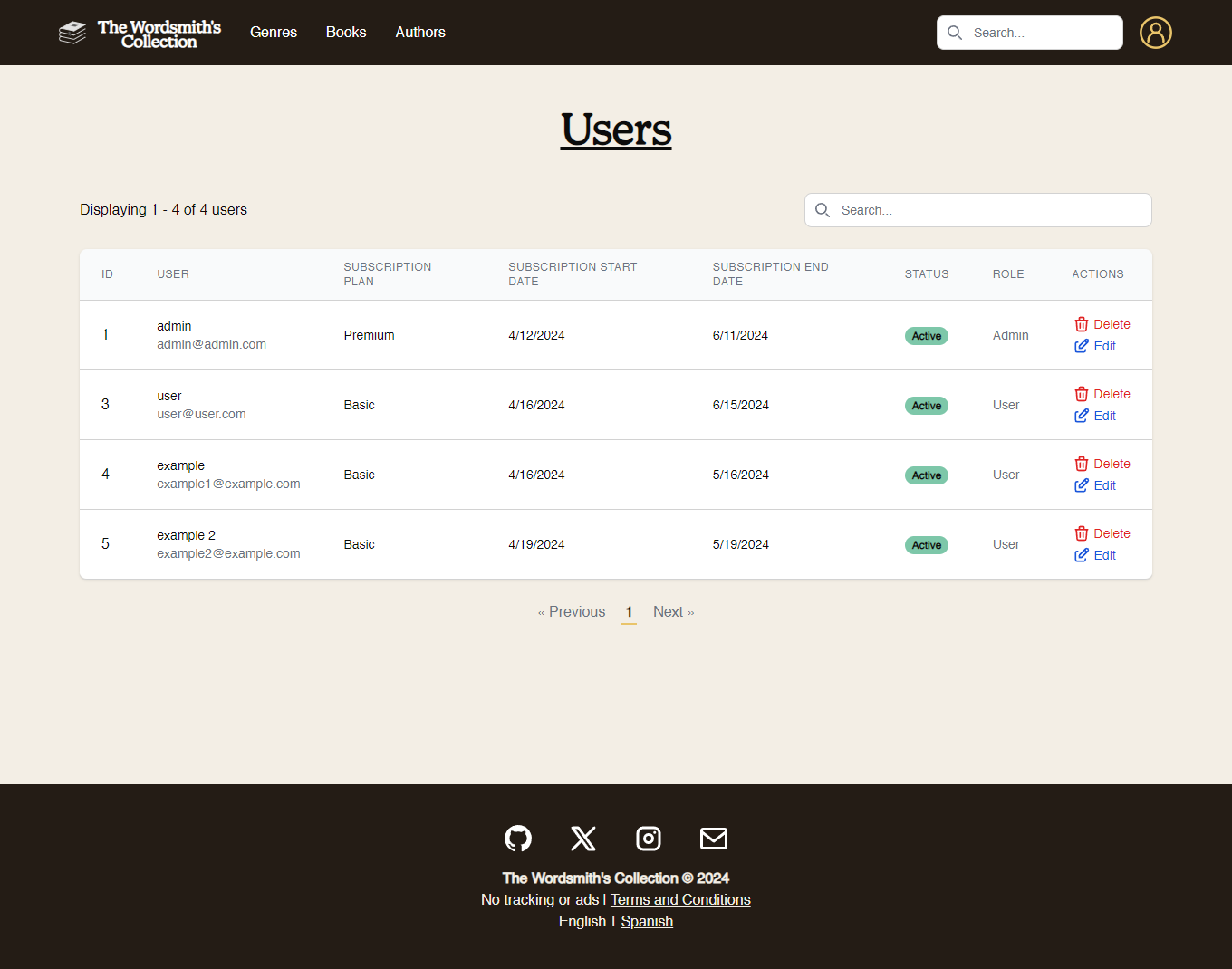Viewport: 1232px width, 969px height.
Task: Click the magnifier icon in header search
Action: [x=955, y=33]
